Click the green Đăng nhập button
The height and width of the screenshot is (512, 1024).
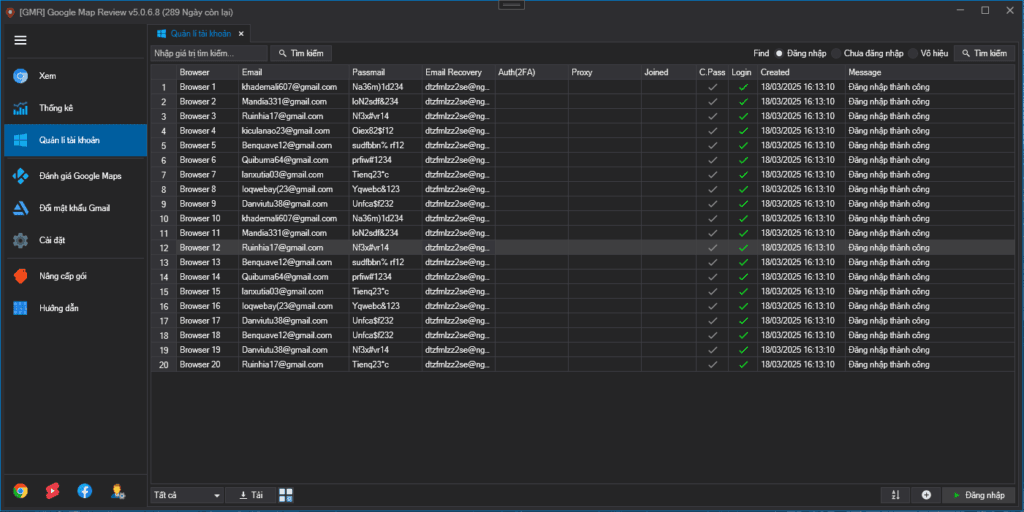979,496
